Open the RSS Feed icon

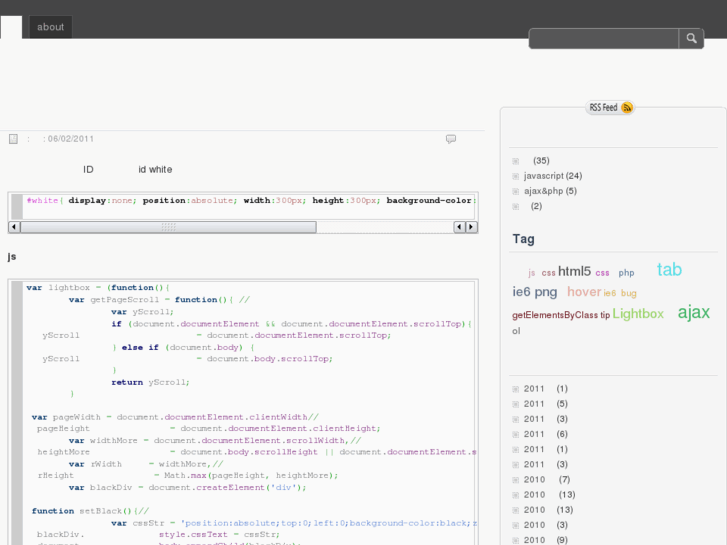pos(627,108)
